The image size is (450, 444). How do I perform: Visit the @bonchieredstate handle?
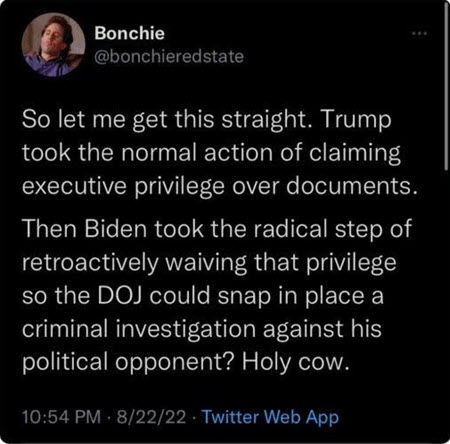169,56
